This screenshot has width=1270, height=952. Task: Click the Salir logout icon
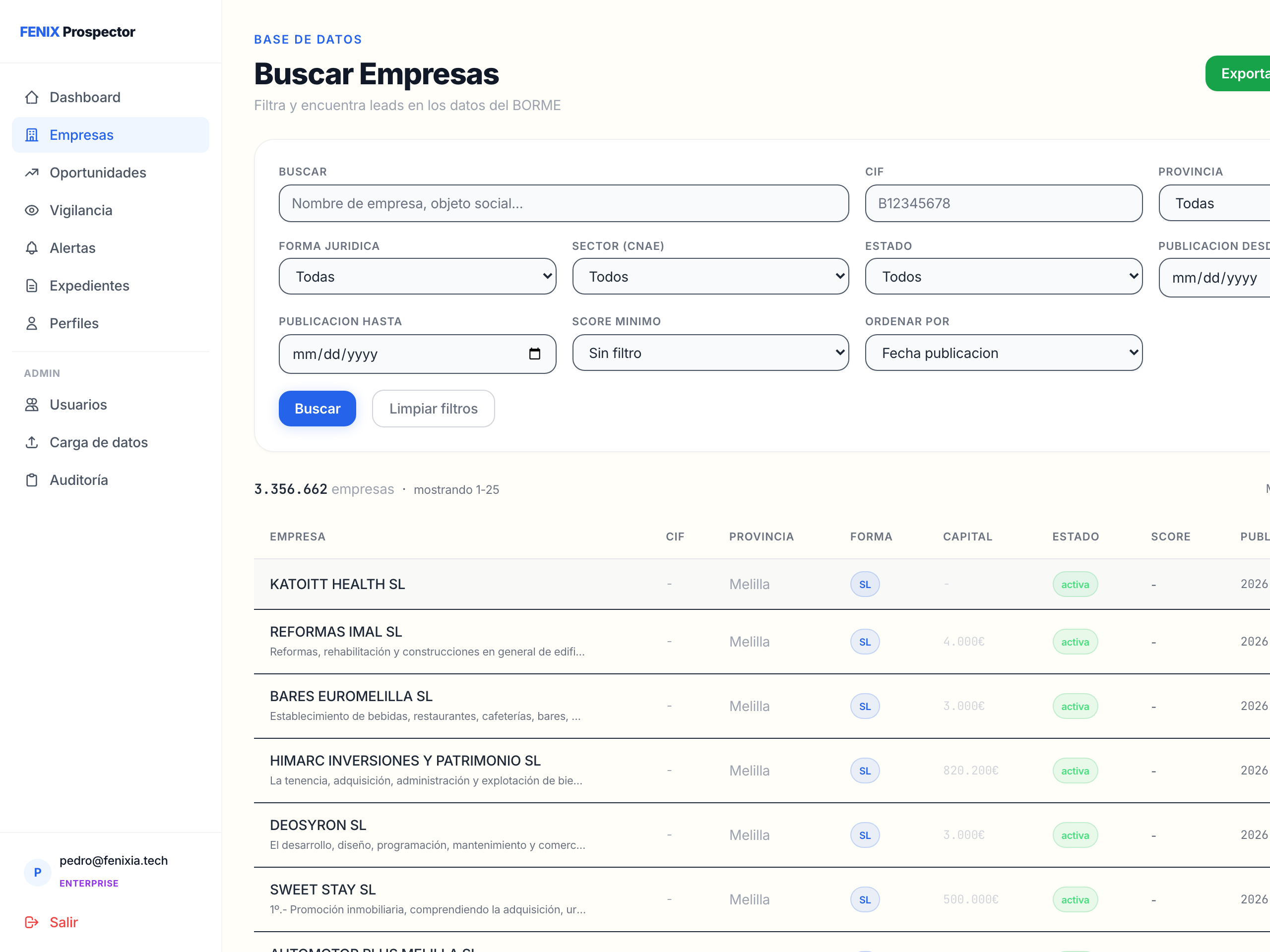coord(32,922)
